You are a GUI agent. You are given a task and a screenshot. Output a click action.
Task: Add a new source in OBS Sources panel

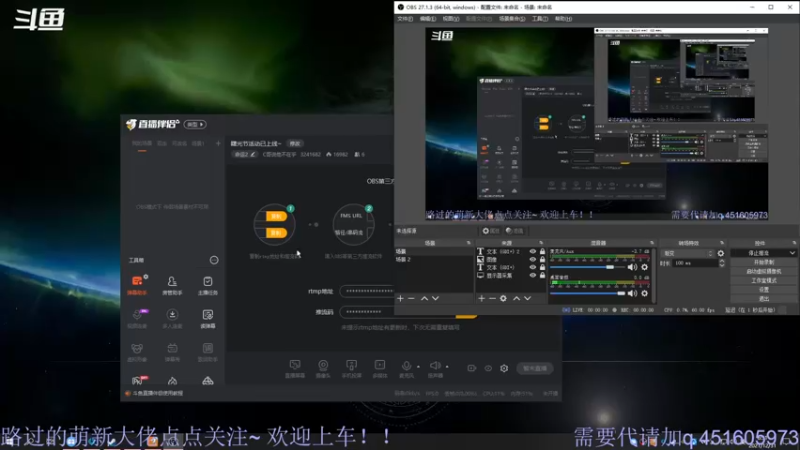point(481,298)
